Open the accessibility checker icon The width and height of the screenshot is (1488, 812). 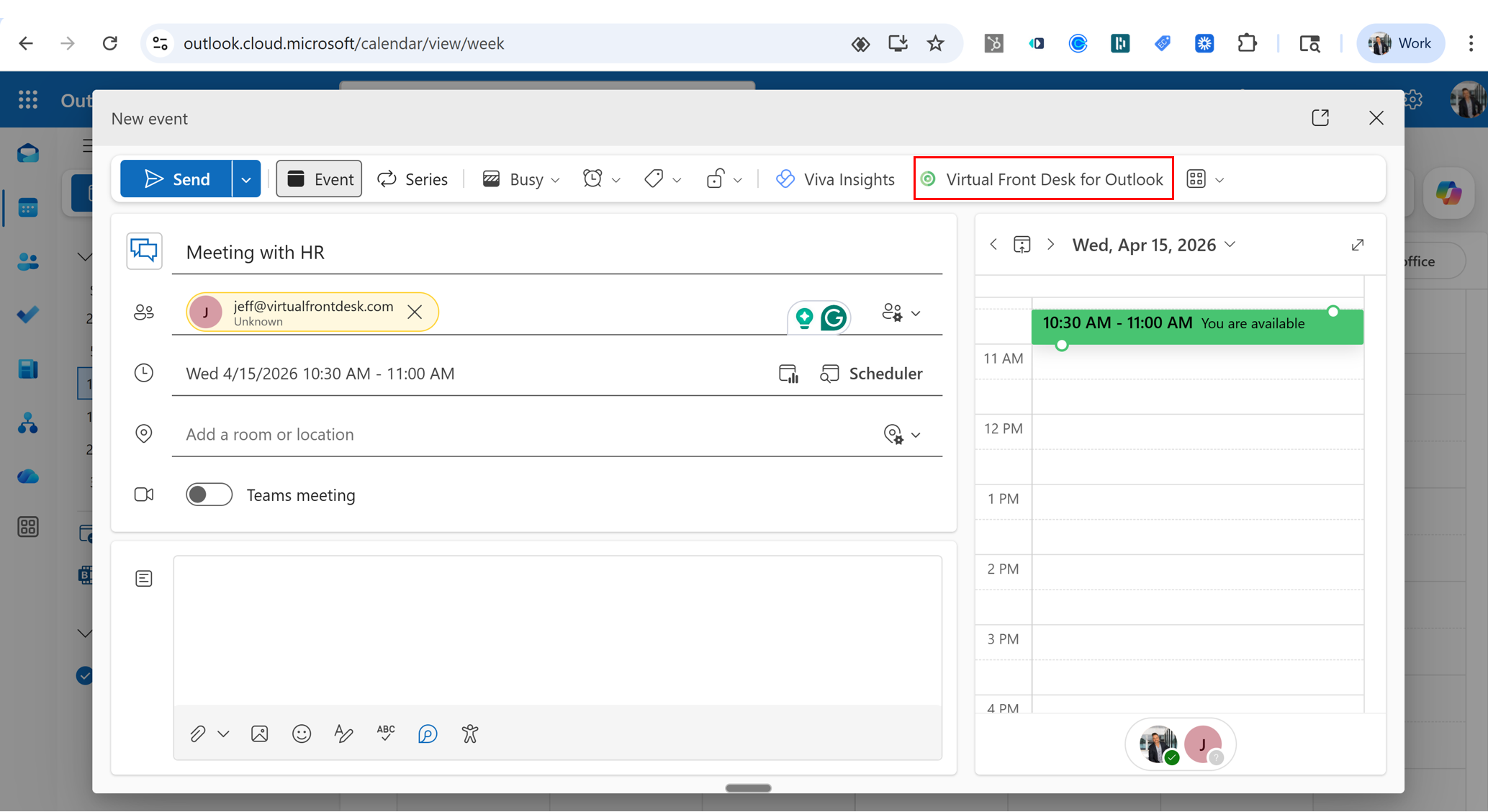point(470,734)
